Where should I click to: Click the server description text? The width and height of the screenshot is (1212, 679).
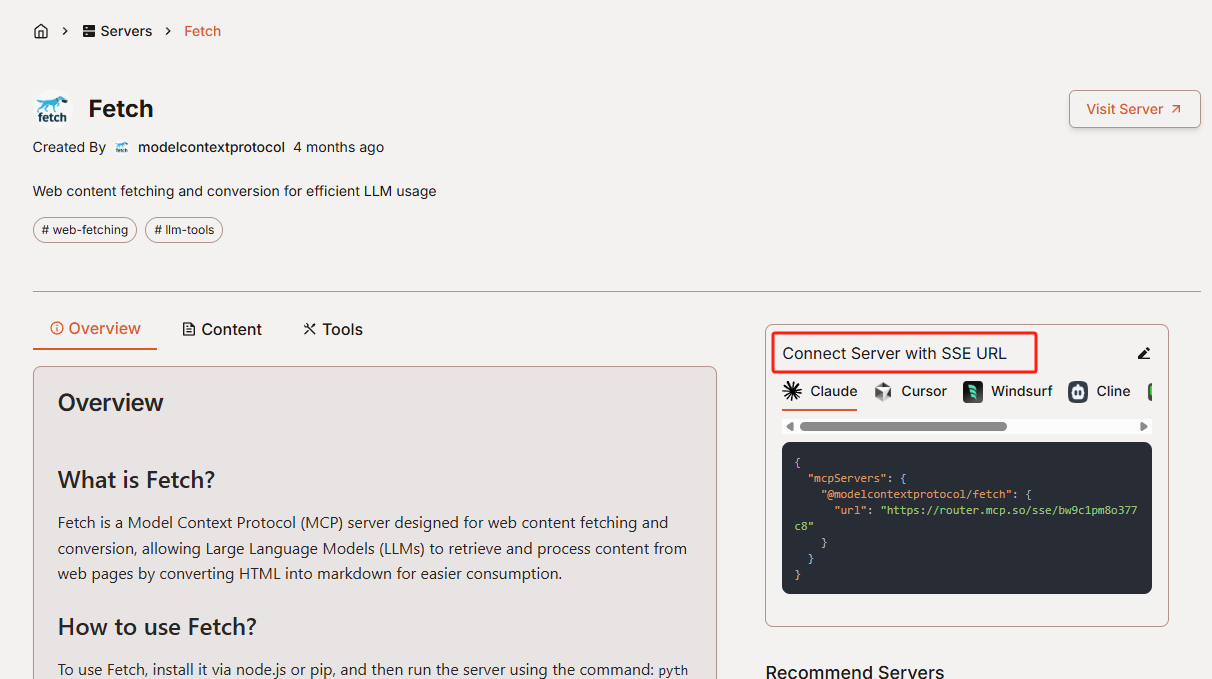[235, 191]
